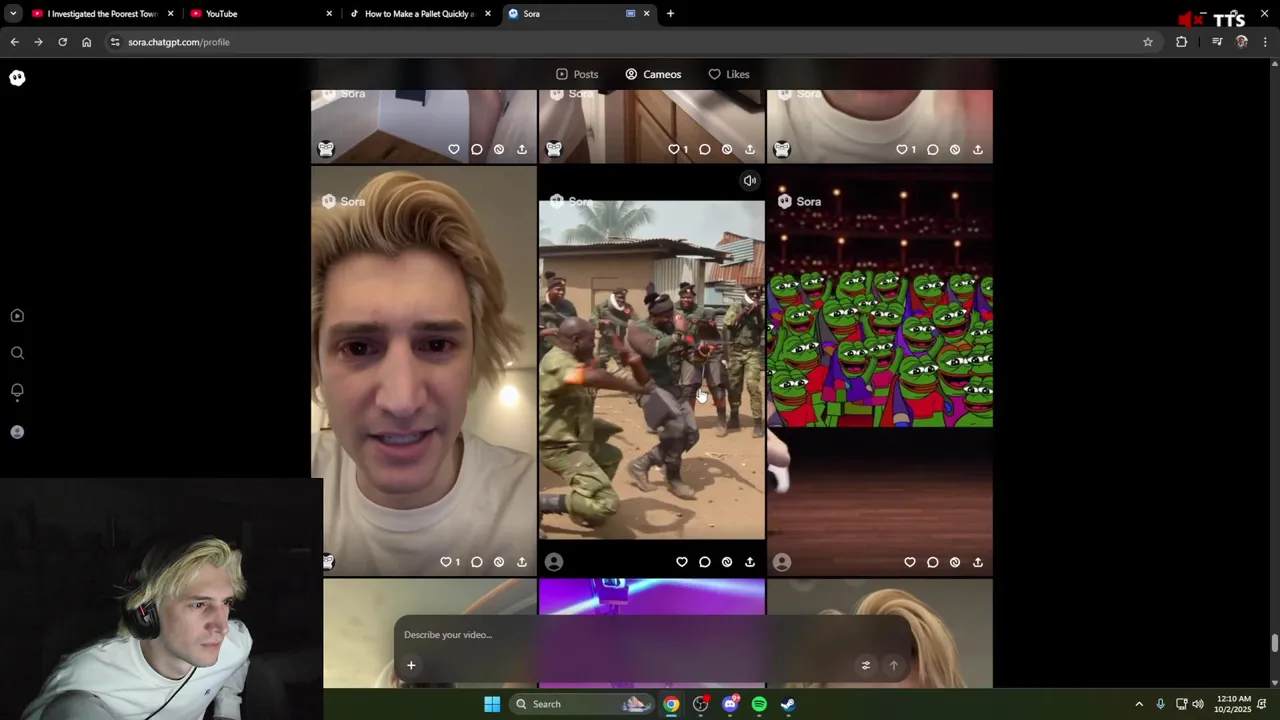1280x720 pixels.
Task: Open the taskbar volume control
Action: [x=1198, y=704]
